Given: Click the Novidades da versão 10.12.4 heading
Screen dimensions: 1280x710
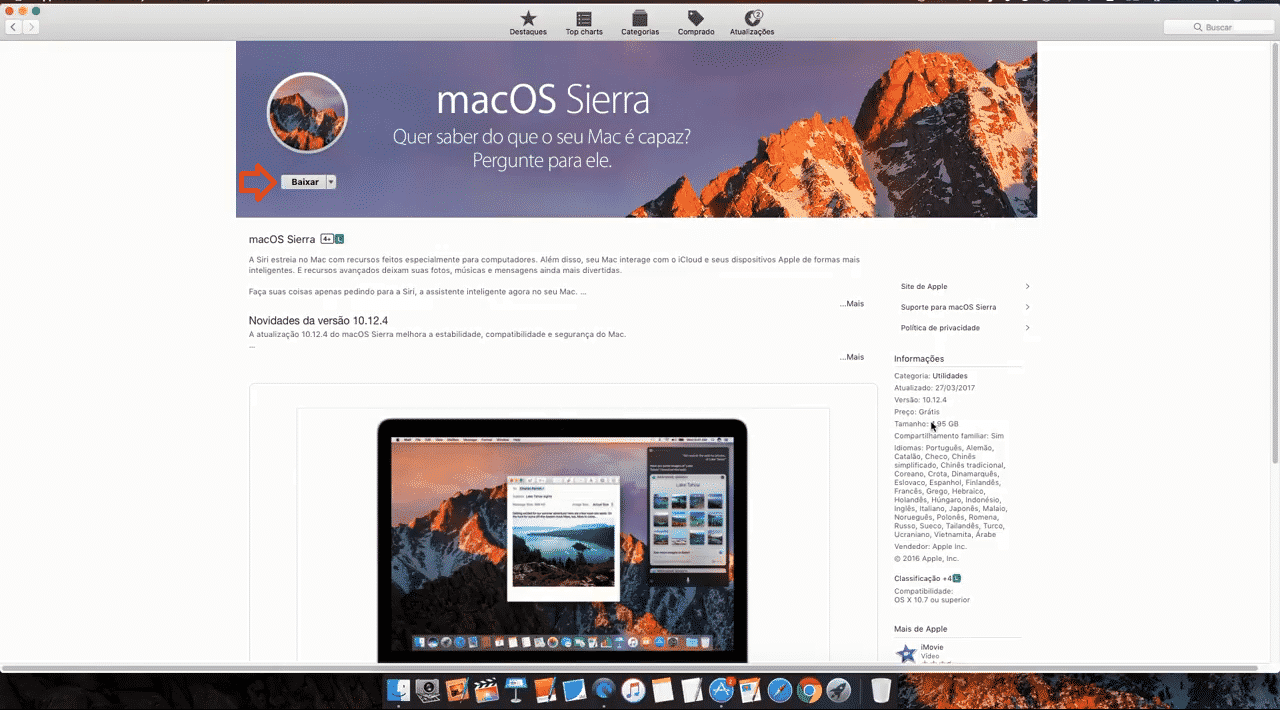Looking at the screenshot, I should coord(318,321).
